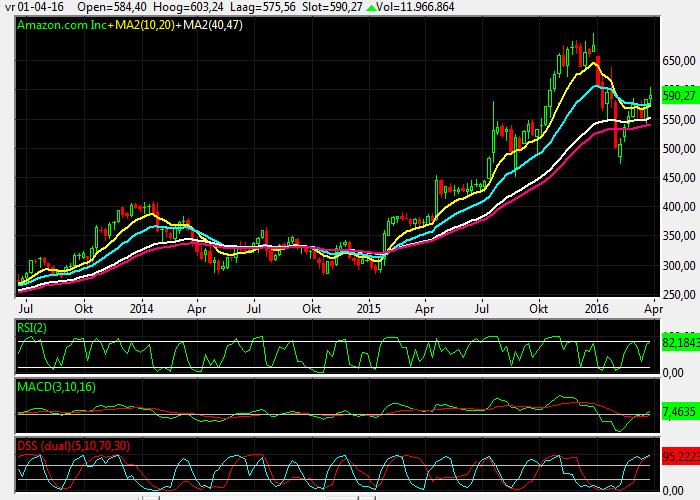Click the green 7,4635 MACD value tag

(679, 411)
